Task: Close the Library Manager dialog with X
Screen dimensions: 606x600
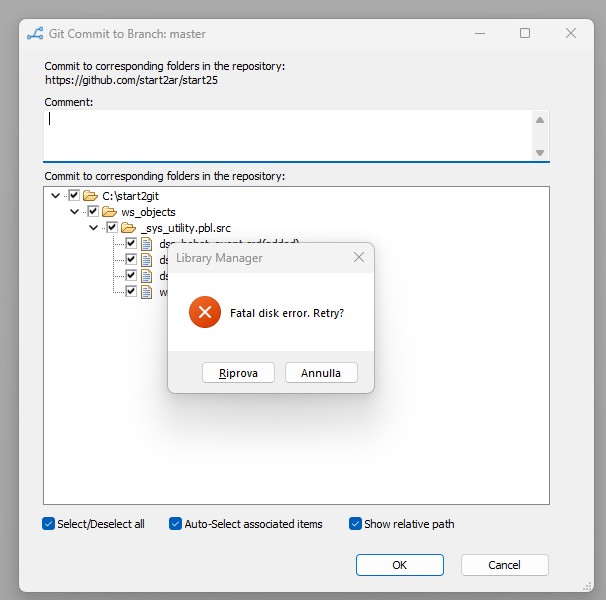Action: tap(359, 258)
